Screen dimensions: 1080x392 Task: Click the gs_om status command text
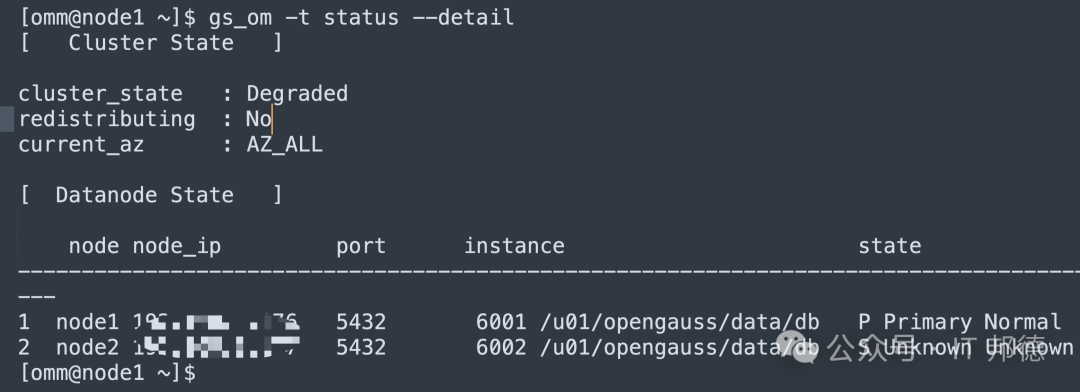(361, 17)
